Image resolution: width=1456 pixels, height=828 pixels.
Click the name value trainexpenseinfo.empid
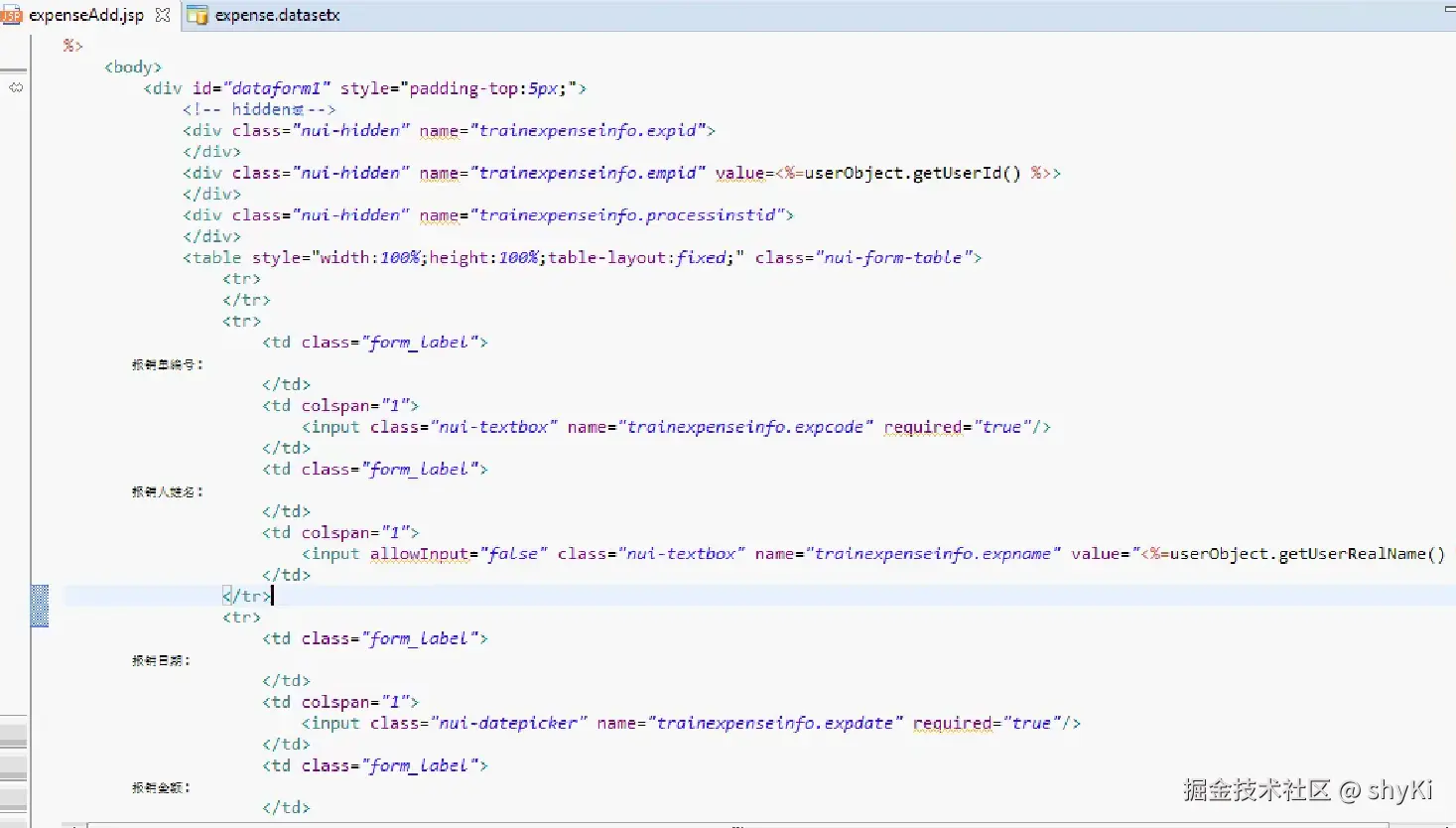coord(588,173)
